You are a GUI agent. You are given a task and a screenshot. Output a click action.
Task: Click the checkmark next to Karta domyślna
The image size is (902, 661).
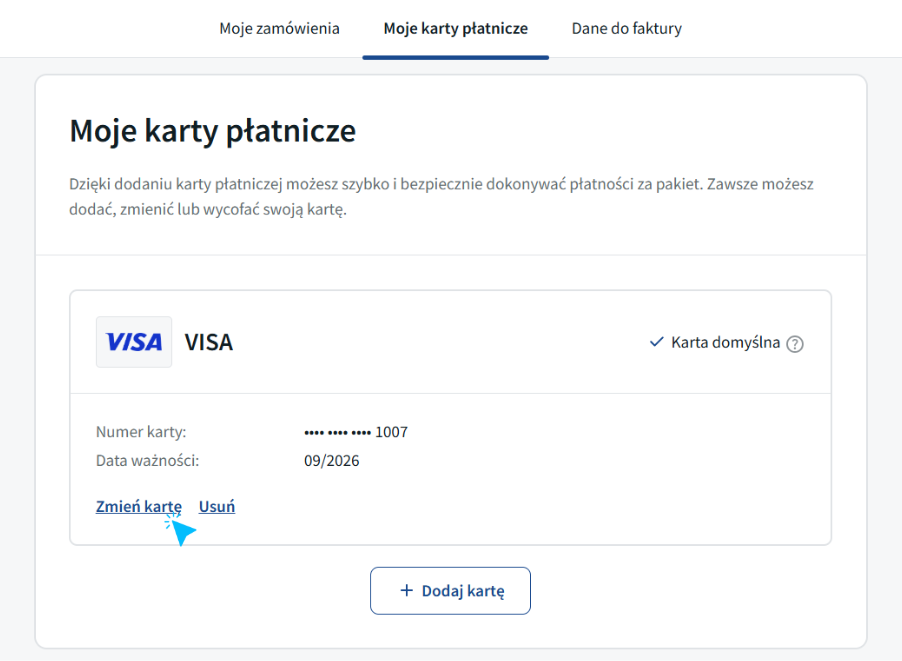tap(656, 342)
